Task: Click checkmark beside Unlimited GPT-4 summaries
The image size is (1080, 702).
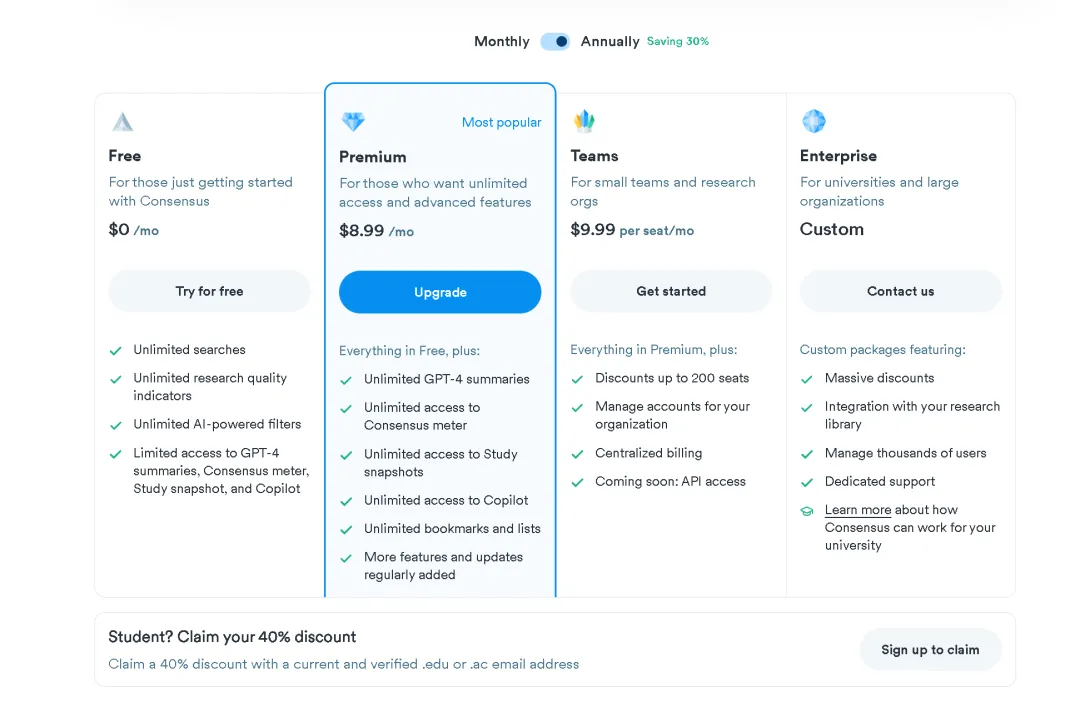Action: point(346,380)
